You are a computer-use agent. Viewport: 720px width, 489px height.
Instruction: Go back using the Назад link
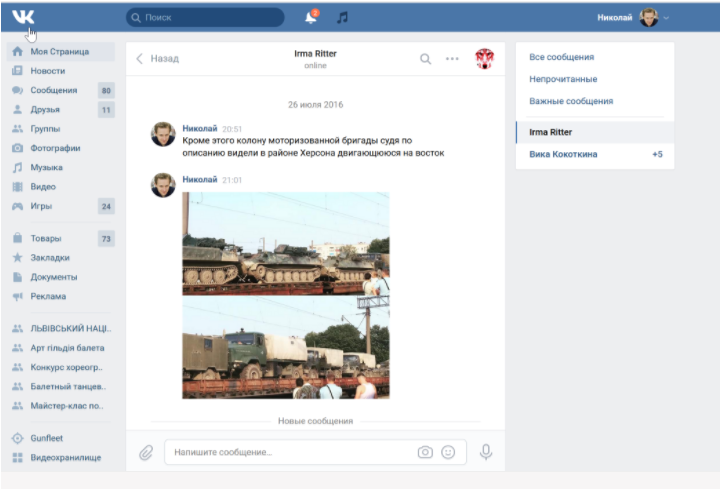point(158,58)
